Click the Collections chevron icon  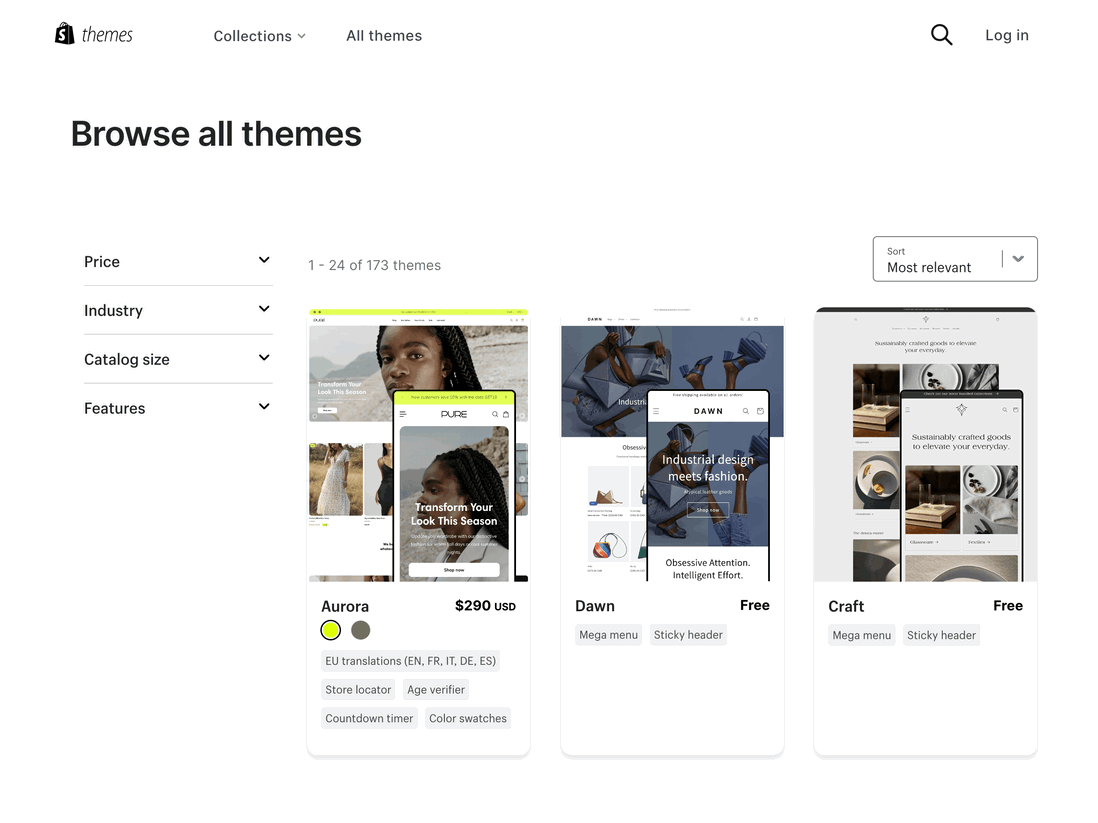pos(303,35)
